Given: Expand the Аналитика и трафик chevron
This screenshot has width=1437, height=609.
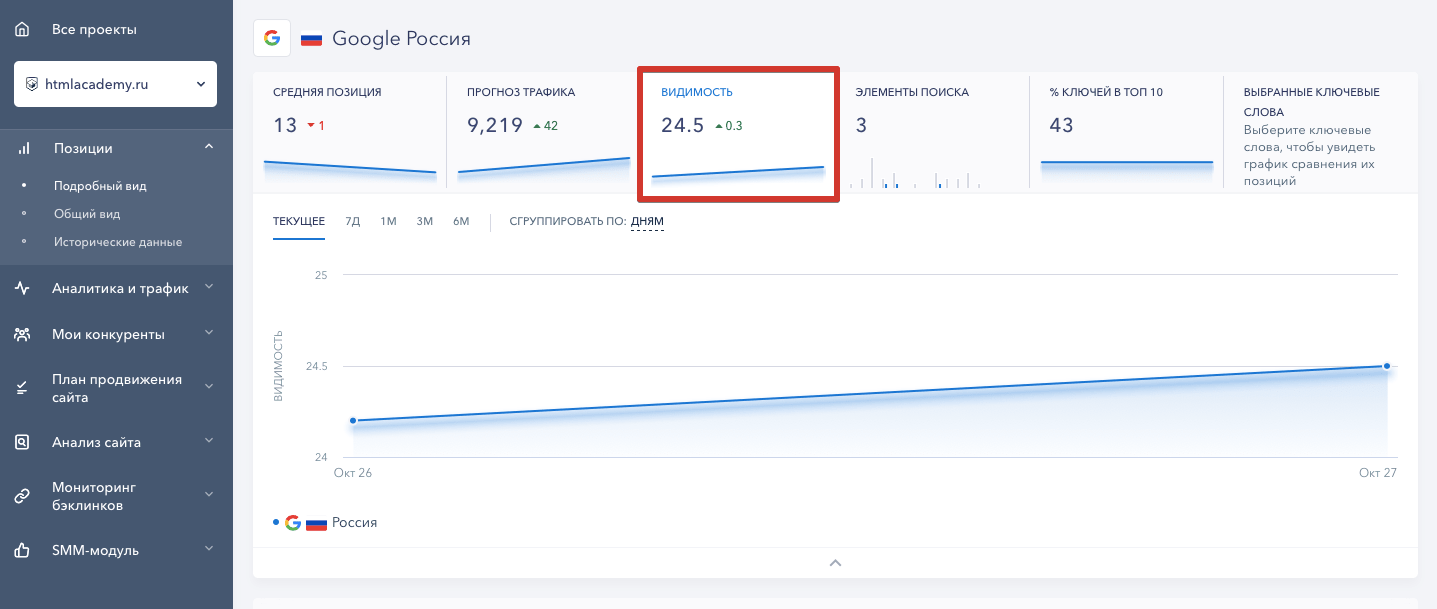Looking at the screenshot, I should tap(209, 287).
